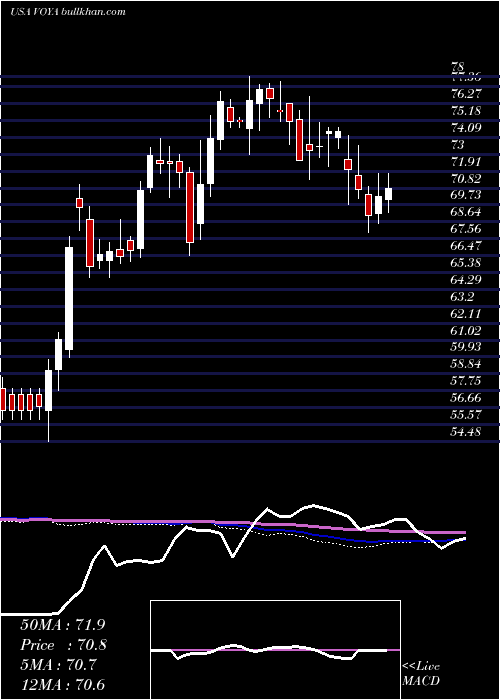500x700 pixels.
Task: Click the USA VOYA bullkhan.com title text
Action: pos(67,12)
